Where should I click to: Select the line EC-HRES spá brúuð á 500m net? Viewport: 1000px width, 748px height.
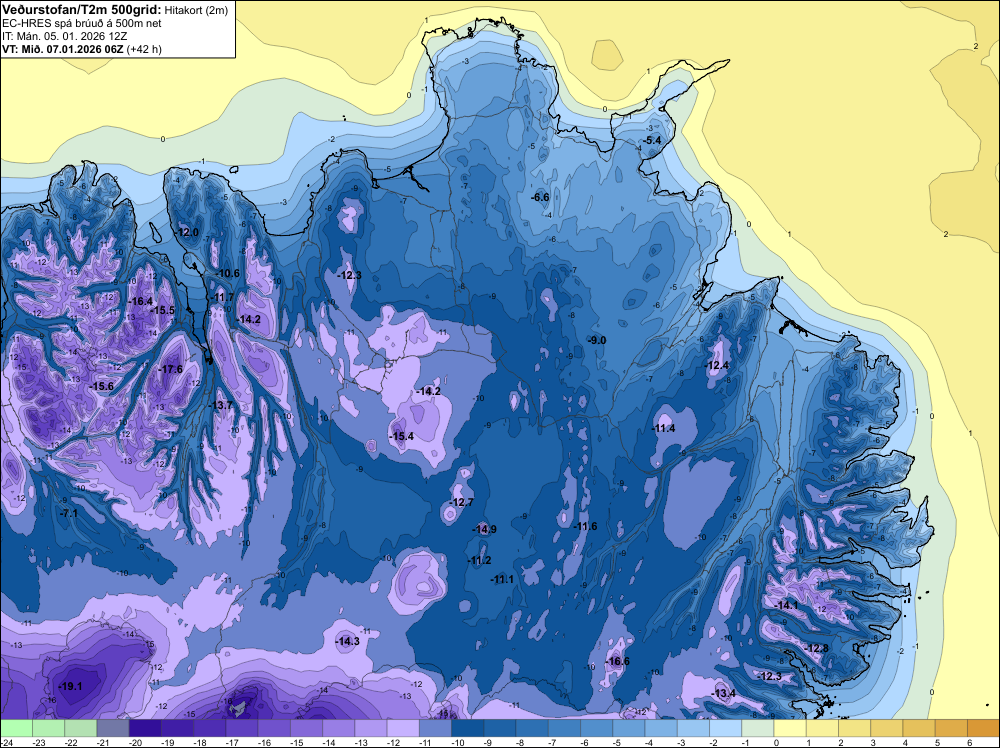pyautogui.click(x=82, y=24)
